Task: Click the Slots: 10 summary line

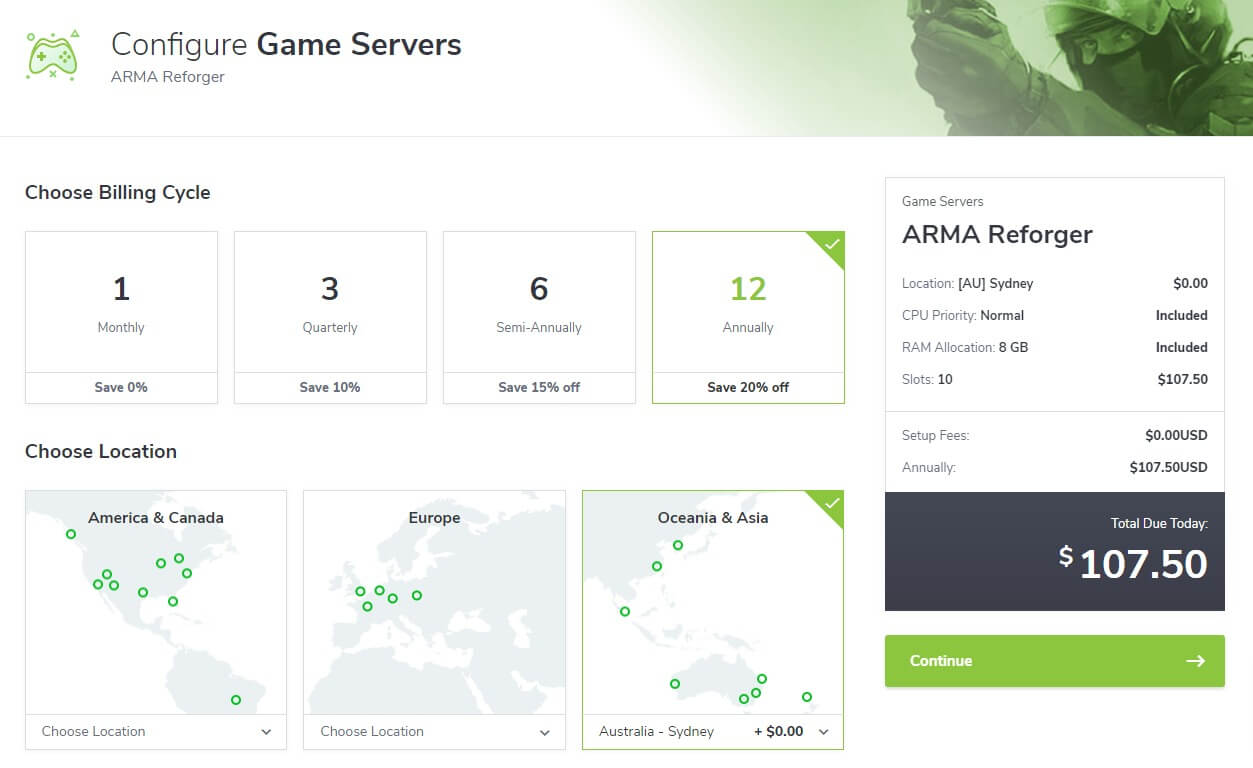Action: click(1055, 380)
